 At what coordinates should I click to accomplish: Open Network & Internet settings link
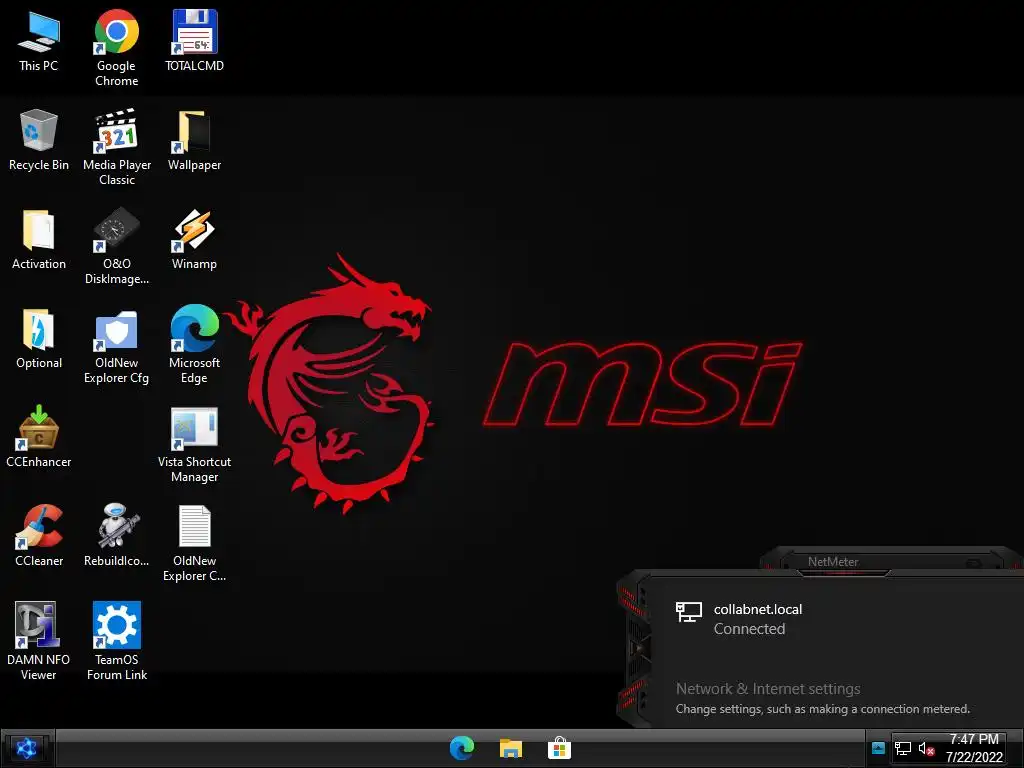pyautogui.click(x=768, y=689)
